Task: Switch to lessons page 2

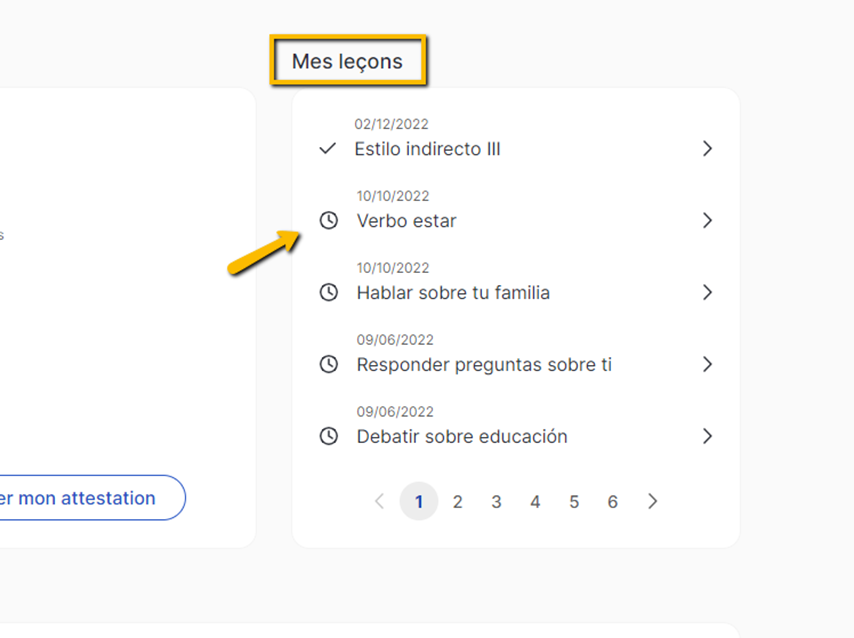Action: tap(458, 502)
